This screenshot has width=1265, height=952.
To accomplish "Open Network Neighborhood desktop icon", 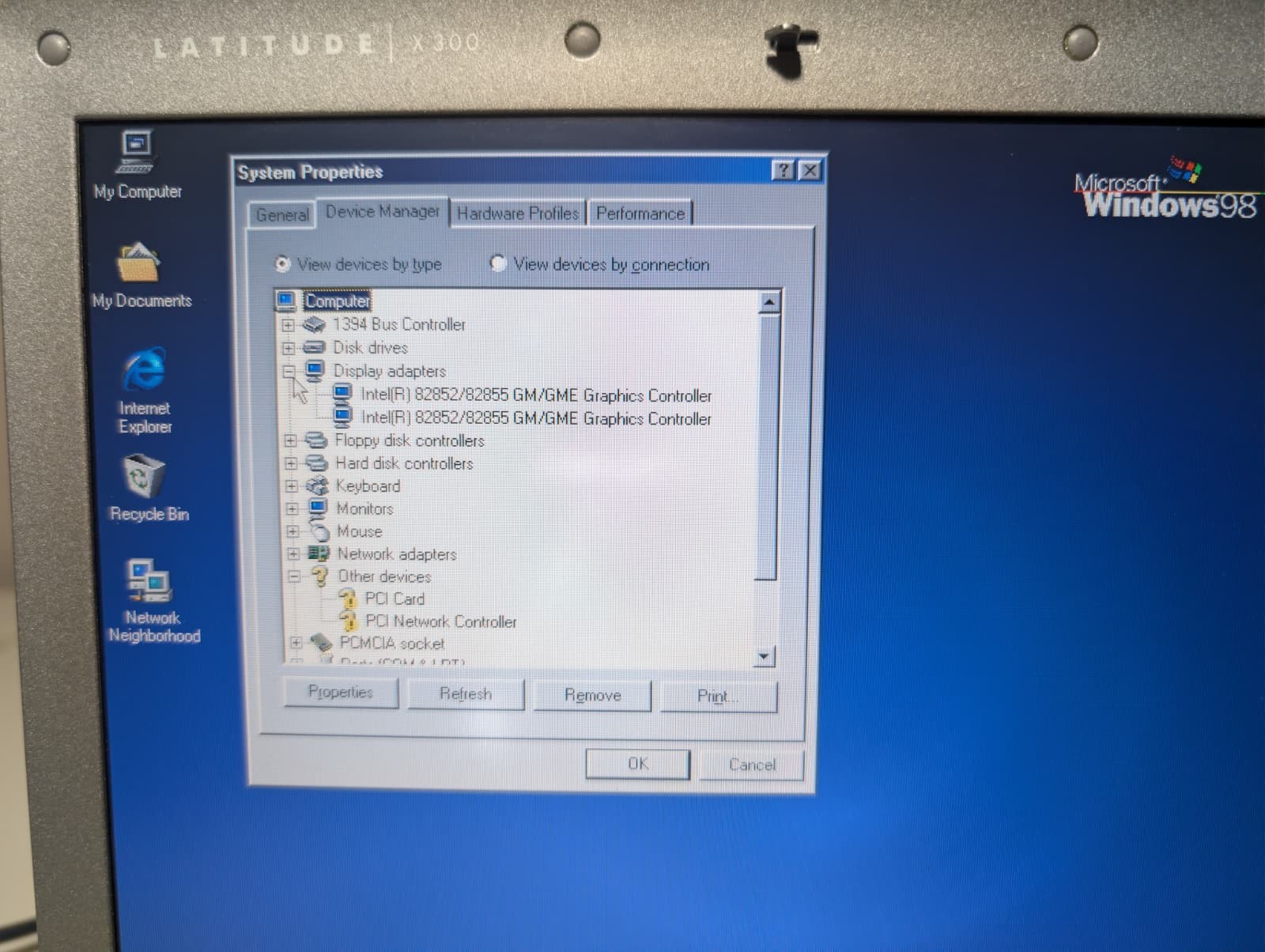I will (x=149, y=581).
